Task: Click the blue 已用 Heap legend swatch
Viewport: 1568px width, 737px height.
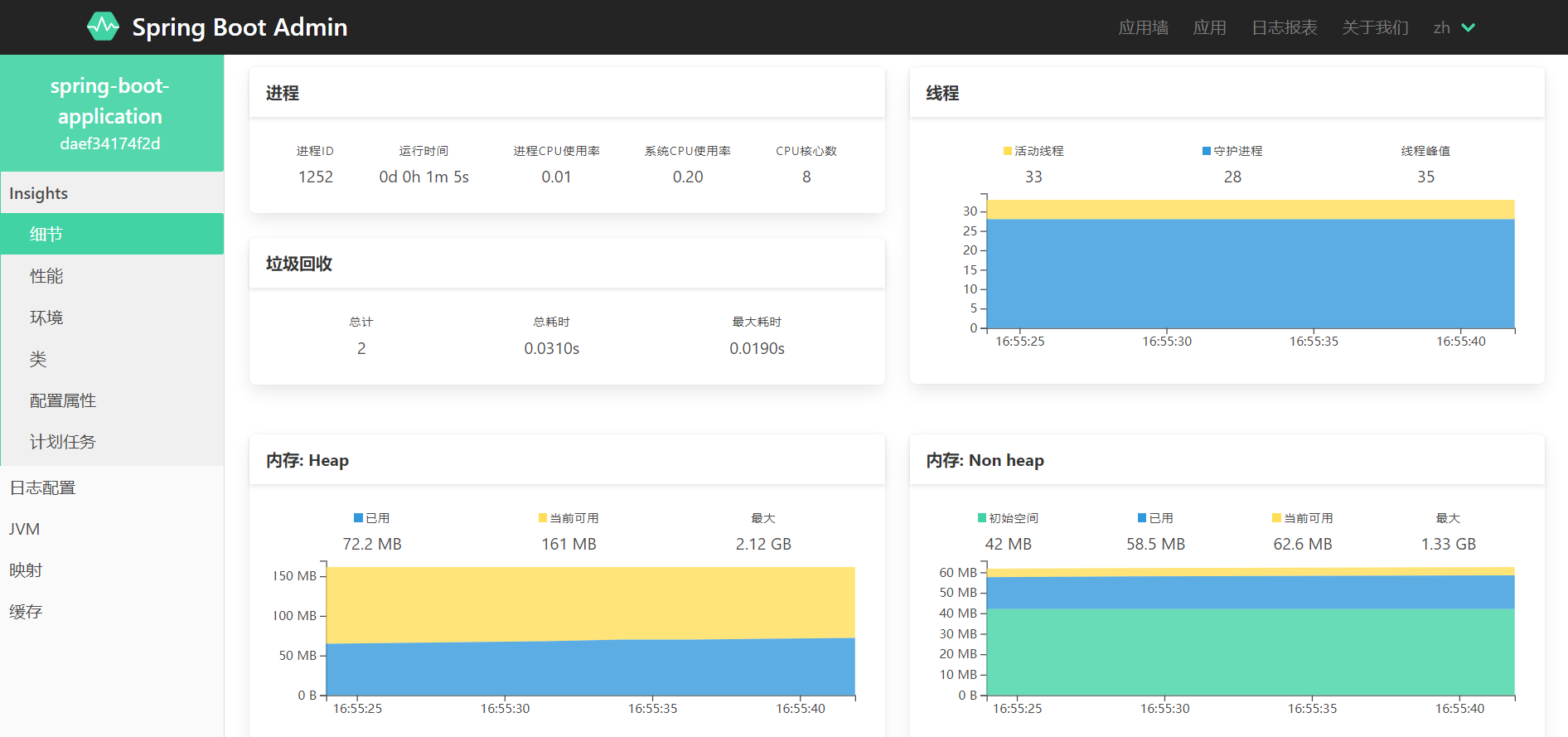Action: click(x=359, y=518)
